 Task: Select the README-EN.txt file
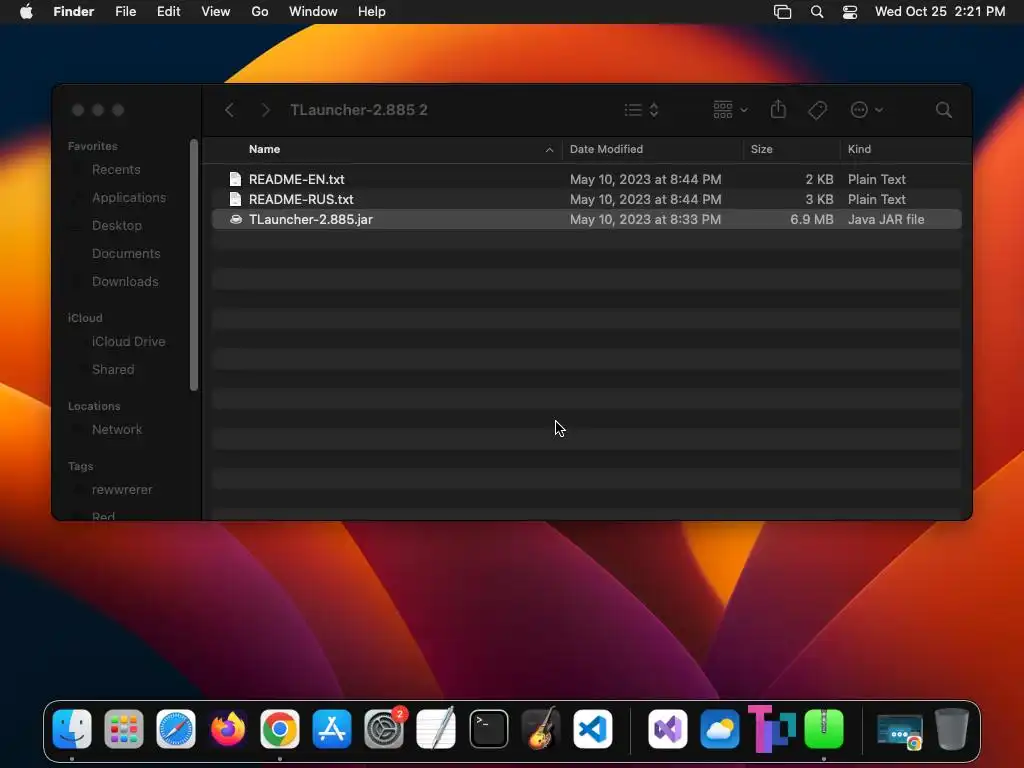pos(586,179)
